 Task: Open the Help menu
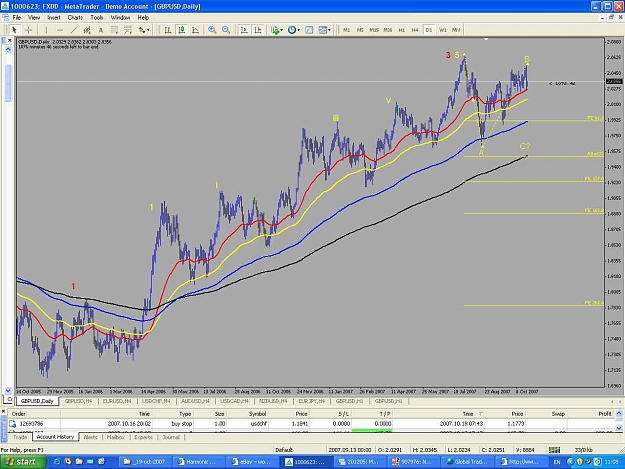(143, 18)
